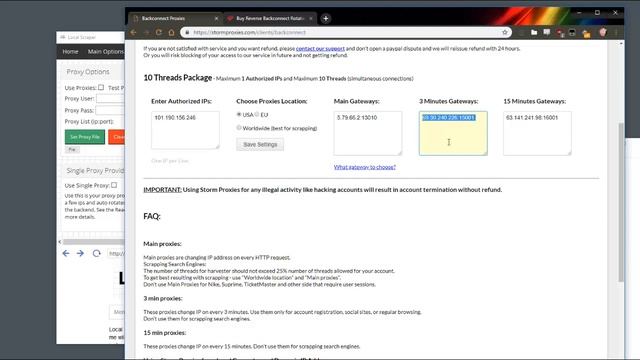This screenshot has width=640, height=360.
Task: Click the browser page vertical scrollbar
Action: click(x=621, y=202)
